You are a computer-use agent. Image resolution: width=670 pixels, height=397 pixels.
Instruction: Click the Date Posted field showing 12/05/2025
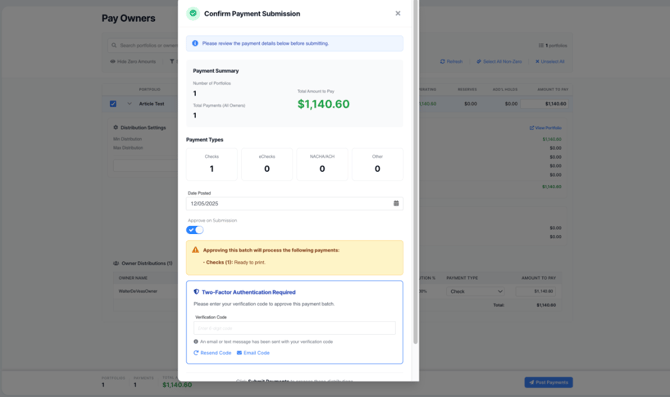tap(294, 203)
